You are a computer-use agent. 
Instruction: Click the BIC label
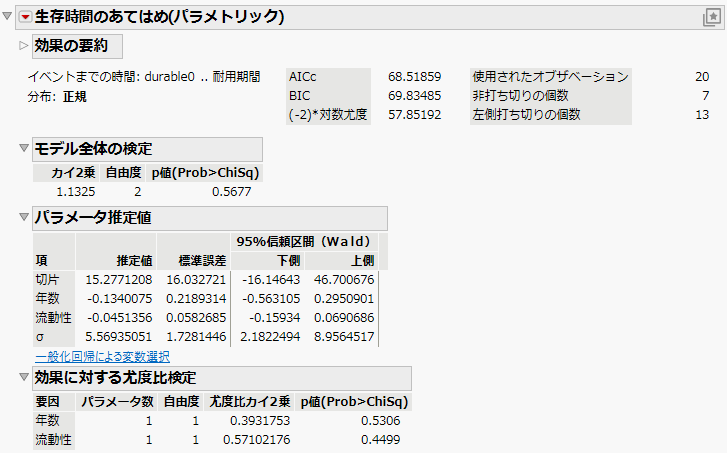click(300, 96)
